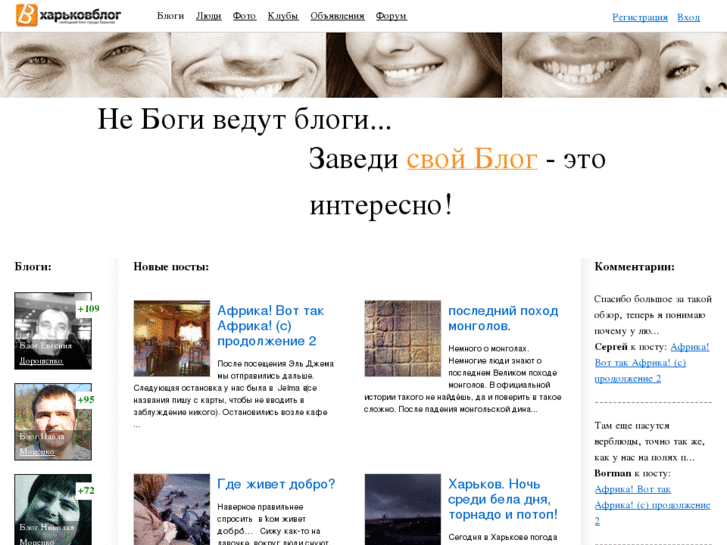The height and width of the screenshot is (545, 727).
Task: Open the Блоги menu item
Action: pyautogui.click(x=170, y=16)
